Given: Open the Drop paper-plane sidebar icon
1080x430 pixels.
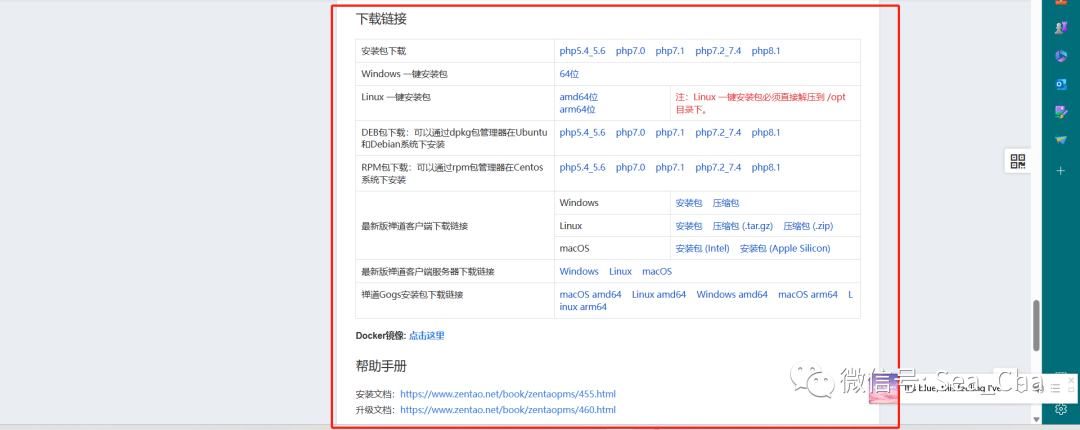Looking at the screenshot, I should 1061,140.
